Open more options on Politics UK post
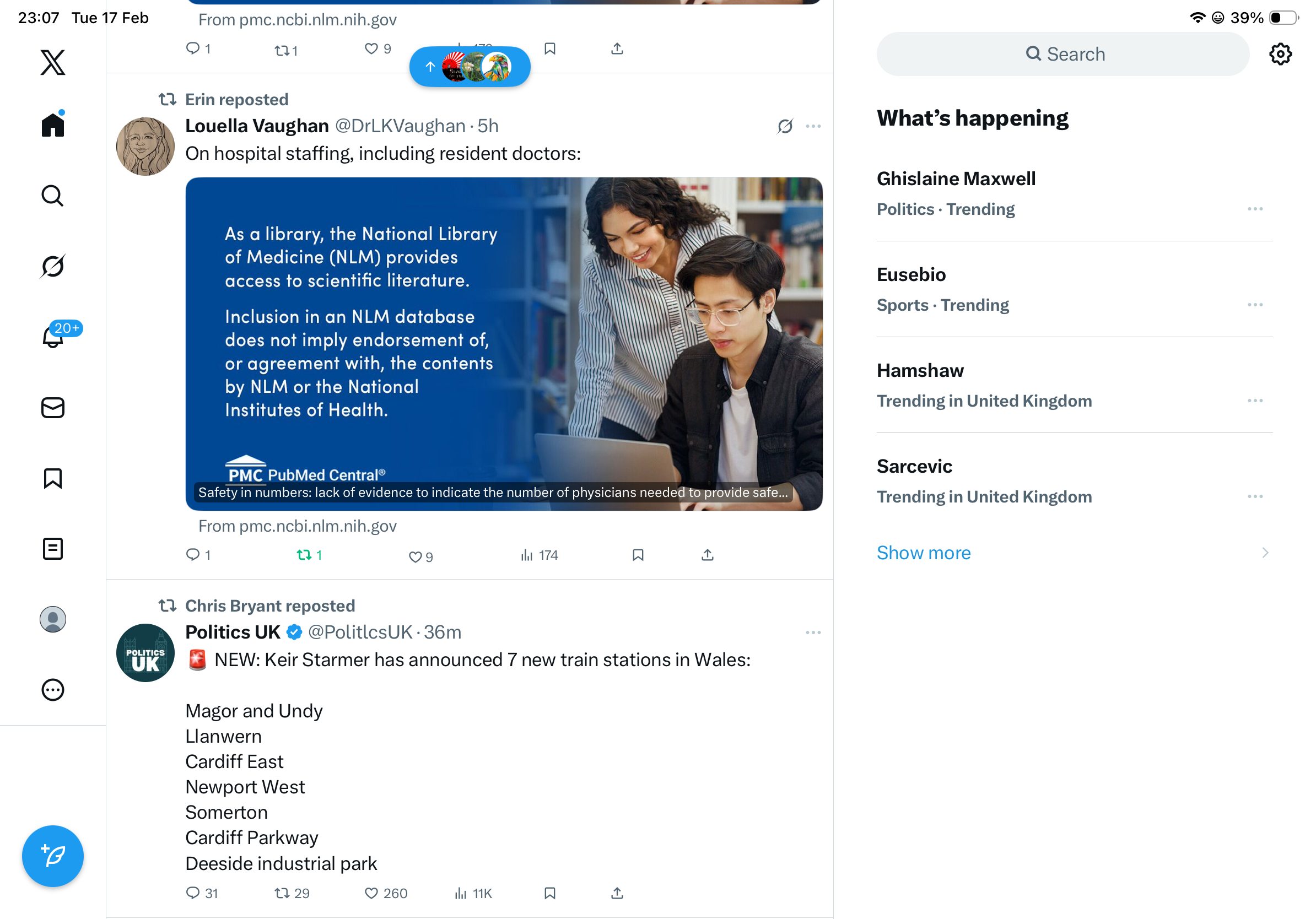1316x919 pixels. click(x=813, y=633)
